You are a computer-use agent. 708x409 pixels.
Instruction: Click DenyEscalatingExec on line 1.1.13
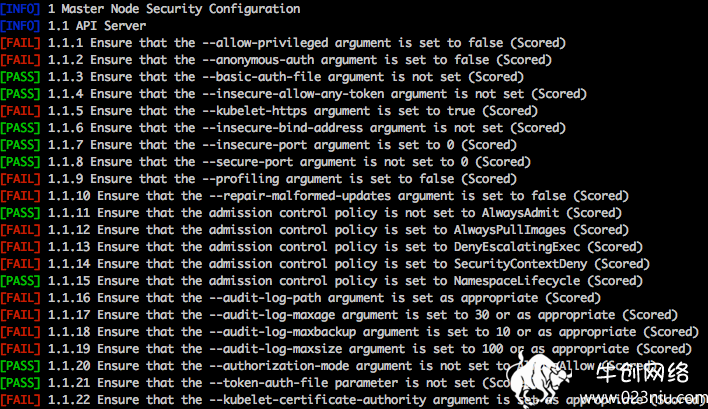click(517, 247)
